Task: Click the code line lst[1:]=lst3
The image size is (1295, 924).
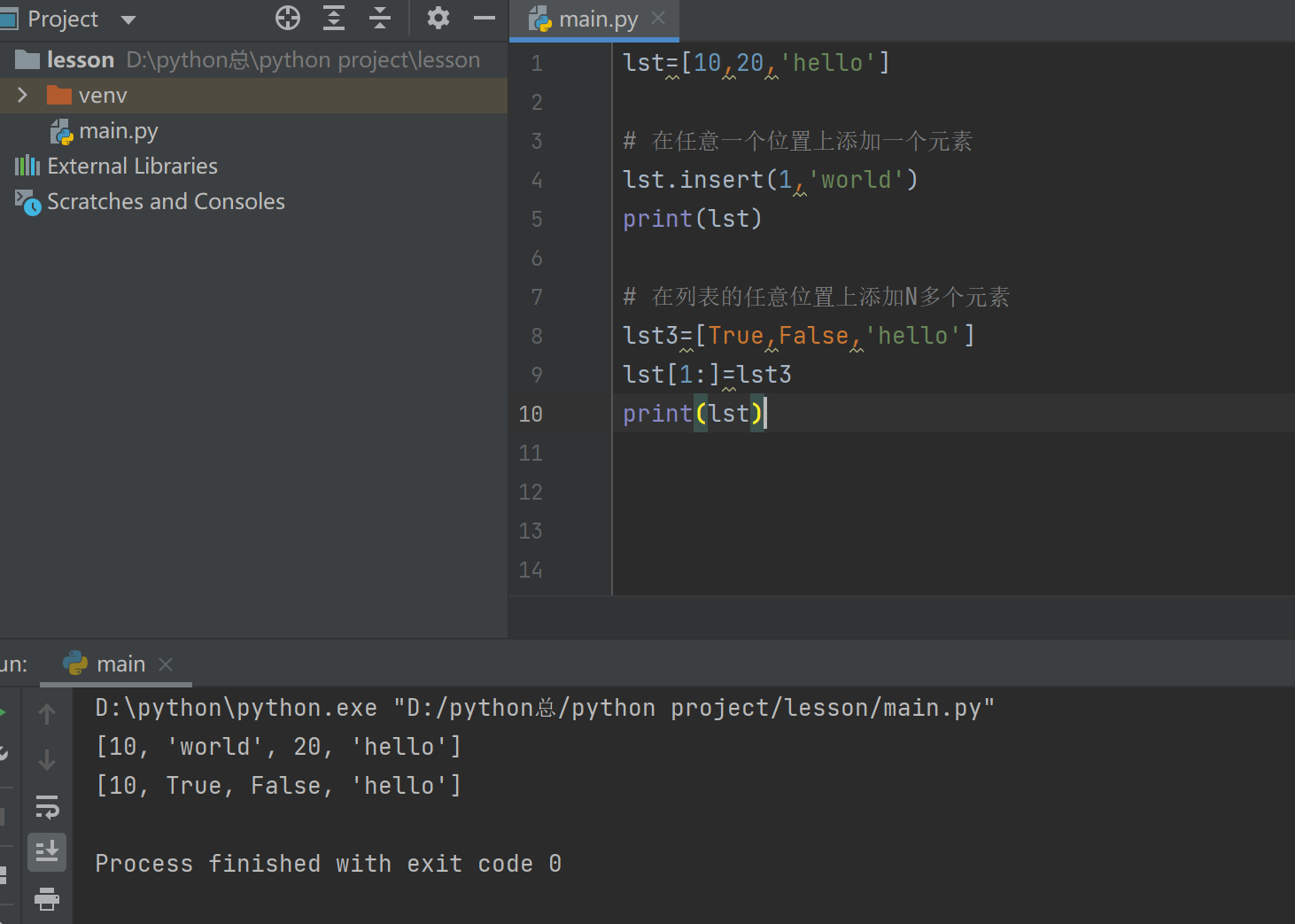Action: click(x=707, y=375)
